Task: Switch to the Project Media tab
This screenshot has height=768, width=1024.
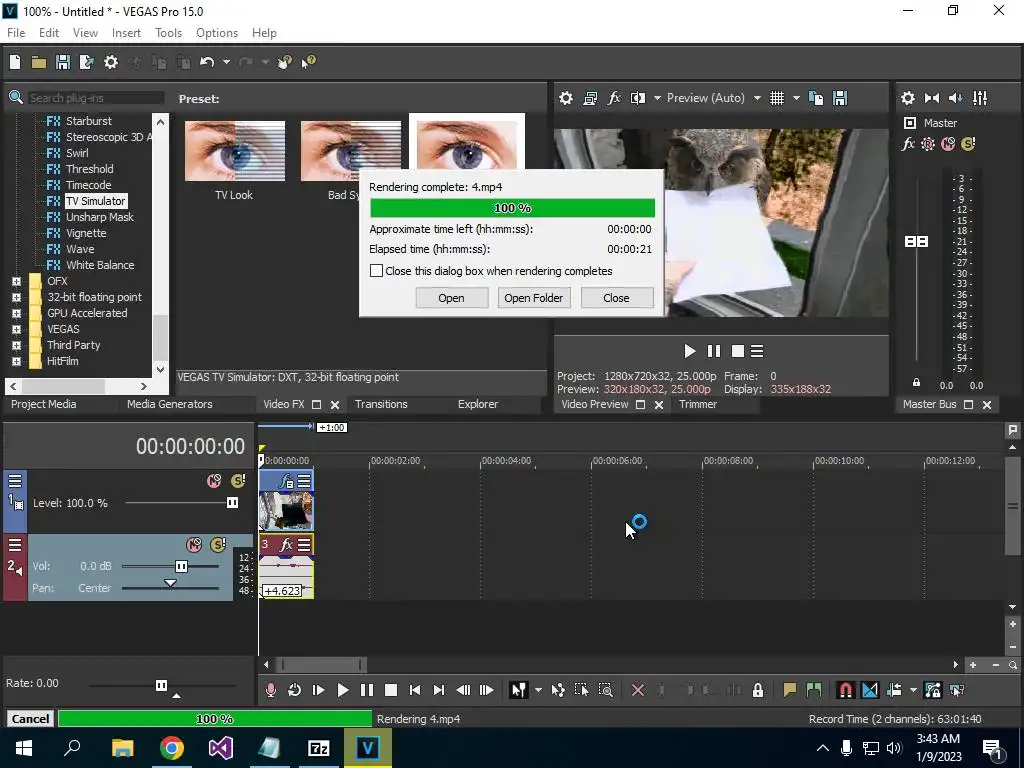Action: click(44, 404)
